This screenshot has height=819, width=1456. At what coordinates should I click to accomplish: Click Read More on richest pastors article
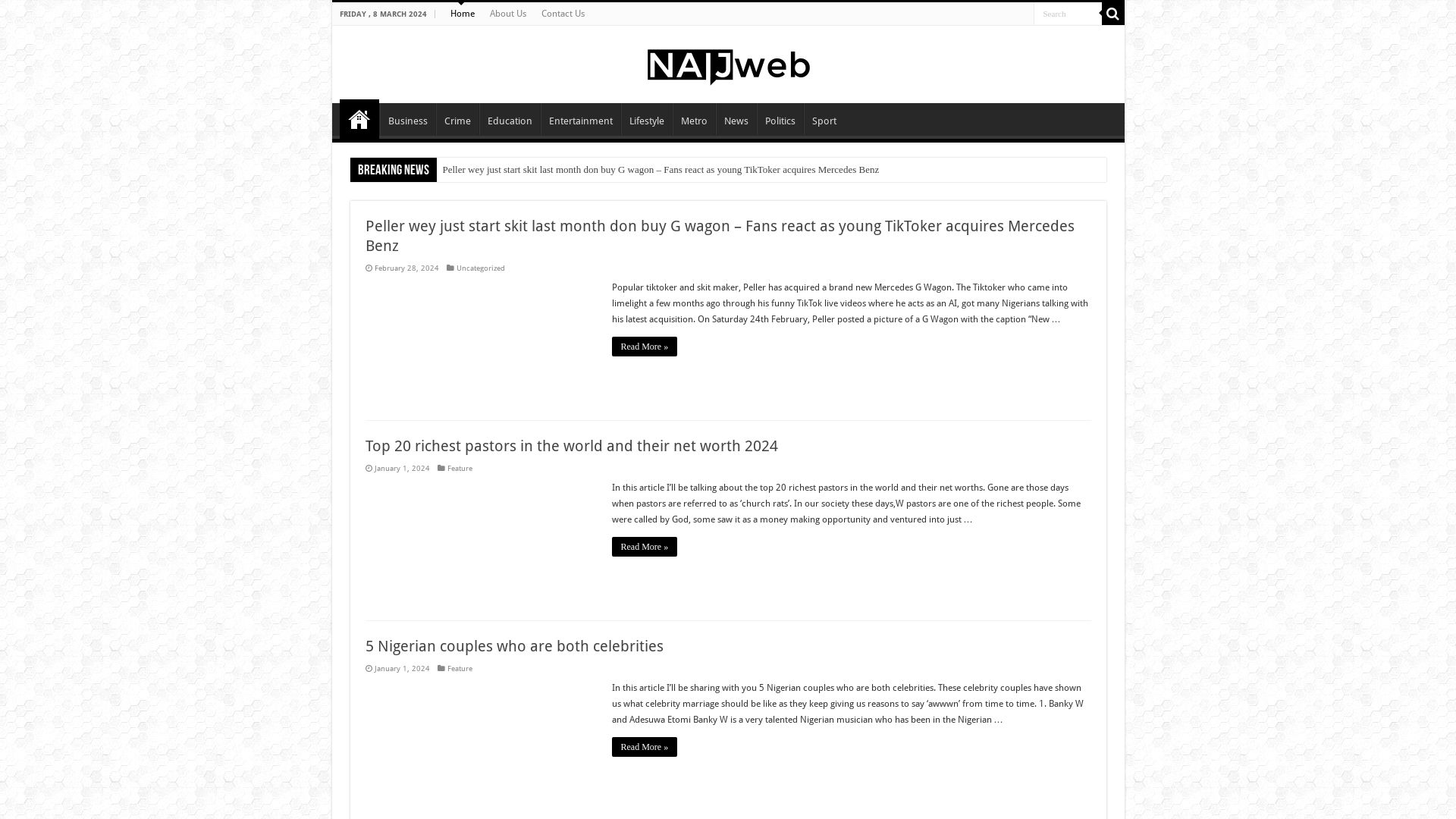pos(644,546)
